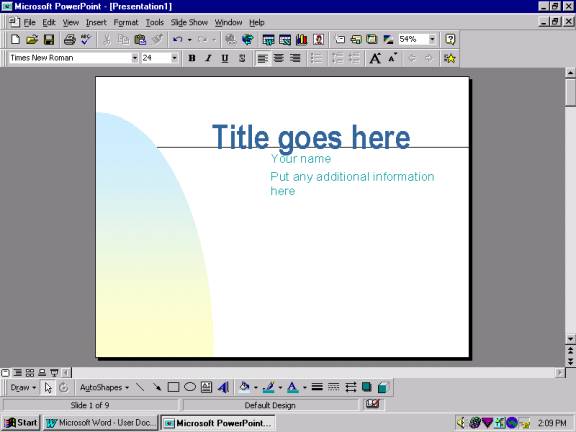The image size is (576, 432).
Task: Save the presentation with the floppy disk icon
Action: pyautogui.click(x=49, y=39)
